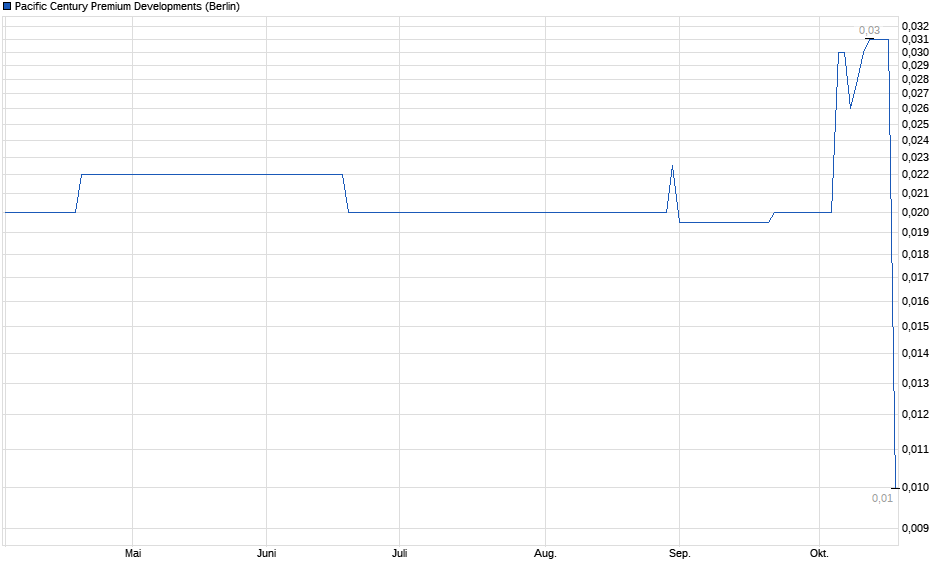The image size is (940, 579).
Task: Click the 0,030 value on the price axis
Action: [x=915, y=52]
